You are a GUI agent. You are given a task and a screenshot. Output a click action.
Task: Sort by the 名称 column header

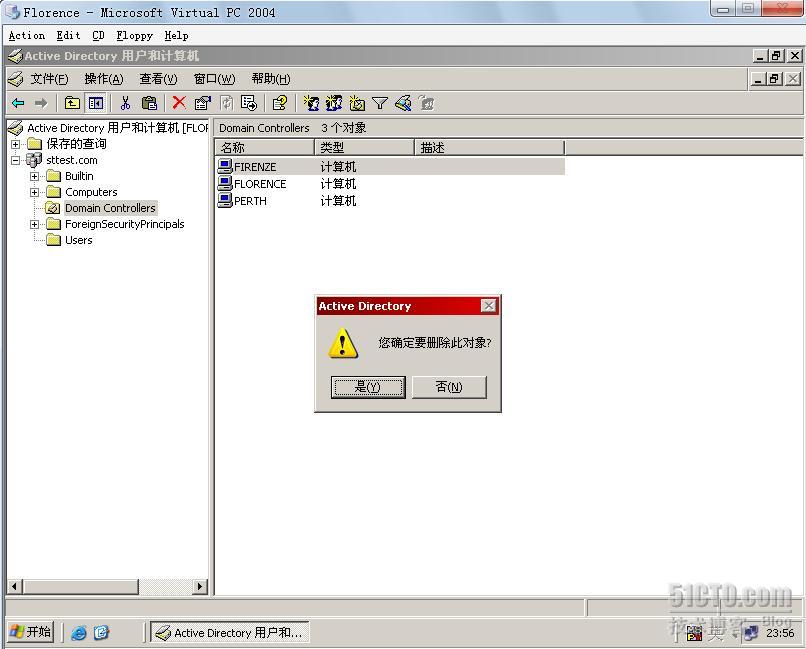pos(264,147)
